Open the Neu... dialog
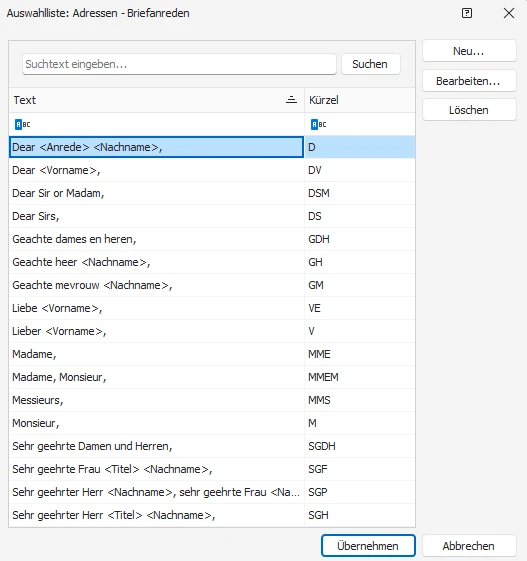The image size is (527, 561). 469,51
